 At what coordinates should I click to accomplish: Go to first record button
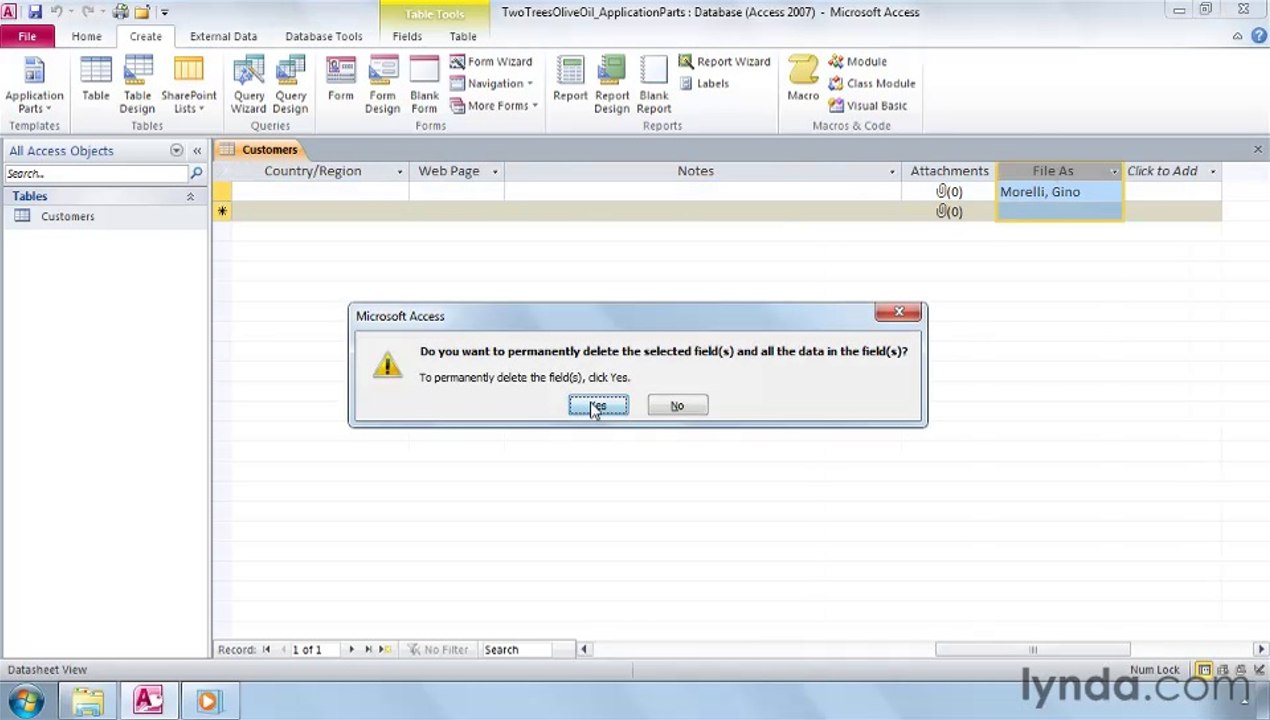tap(266, 650)
